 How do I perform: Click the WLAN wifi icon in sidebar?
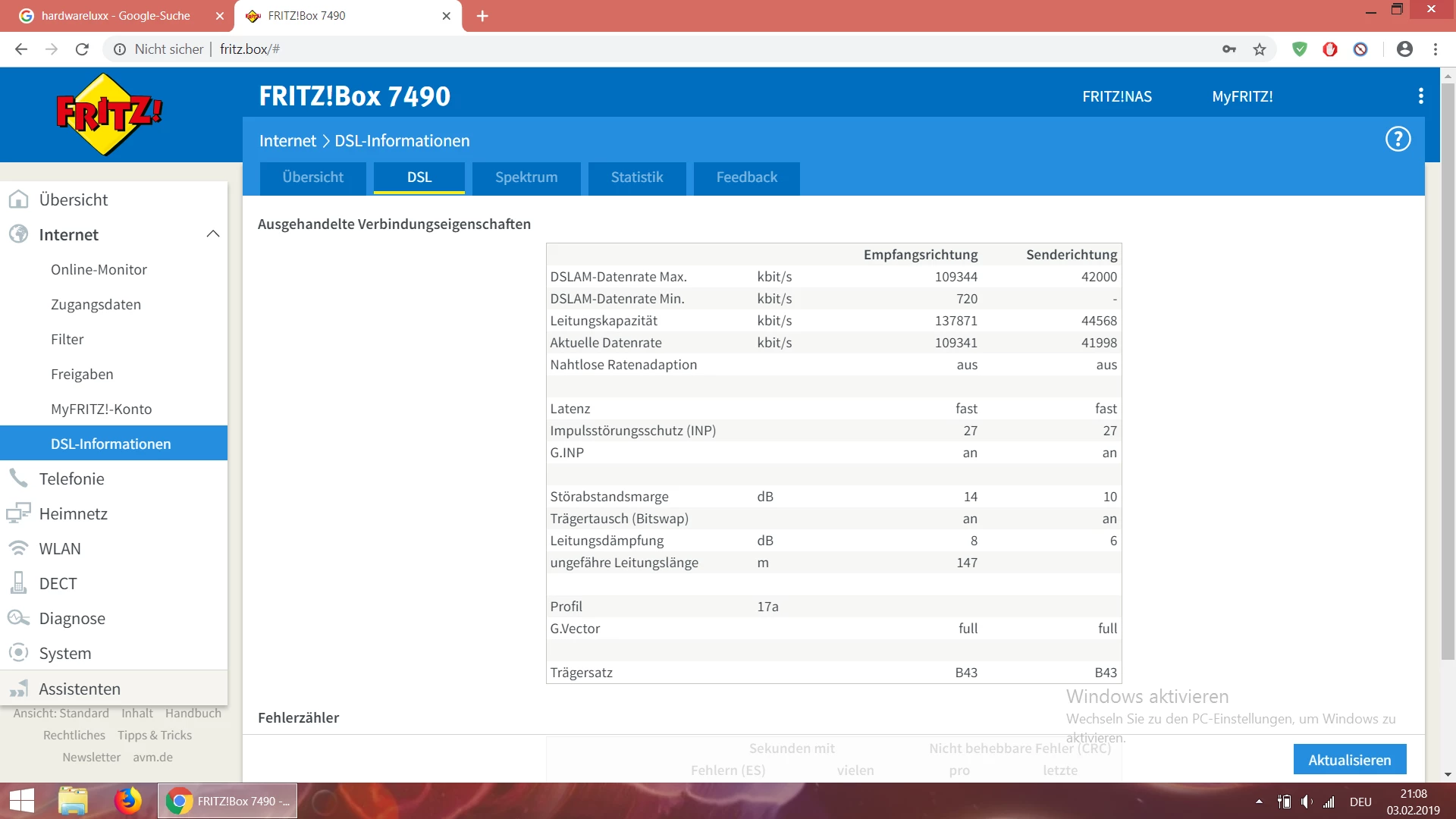18,548
